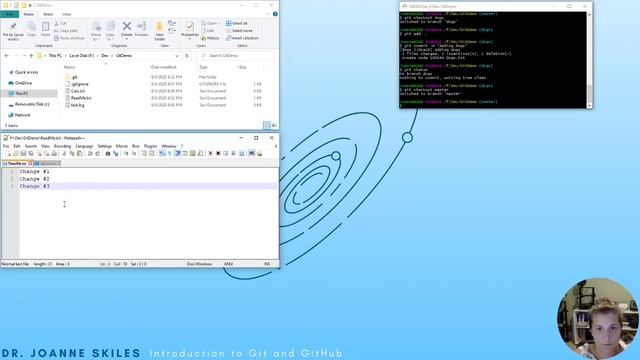Open the Notepad++ Encoding menu
This screenshot has height=360, width=640.
(62, 146)
